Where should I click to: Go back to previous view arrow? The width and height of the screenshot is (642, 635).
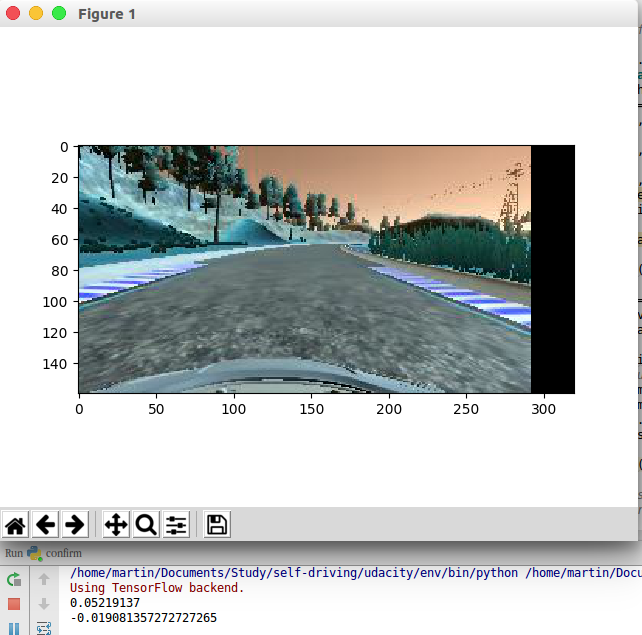(x=45, y=524)
